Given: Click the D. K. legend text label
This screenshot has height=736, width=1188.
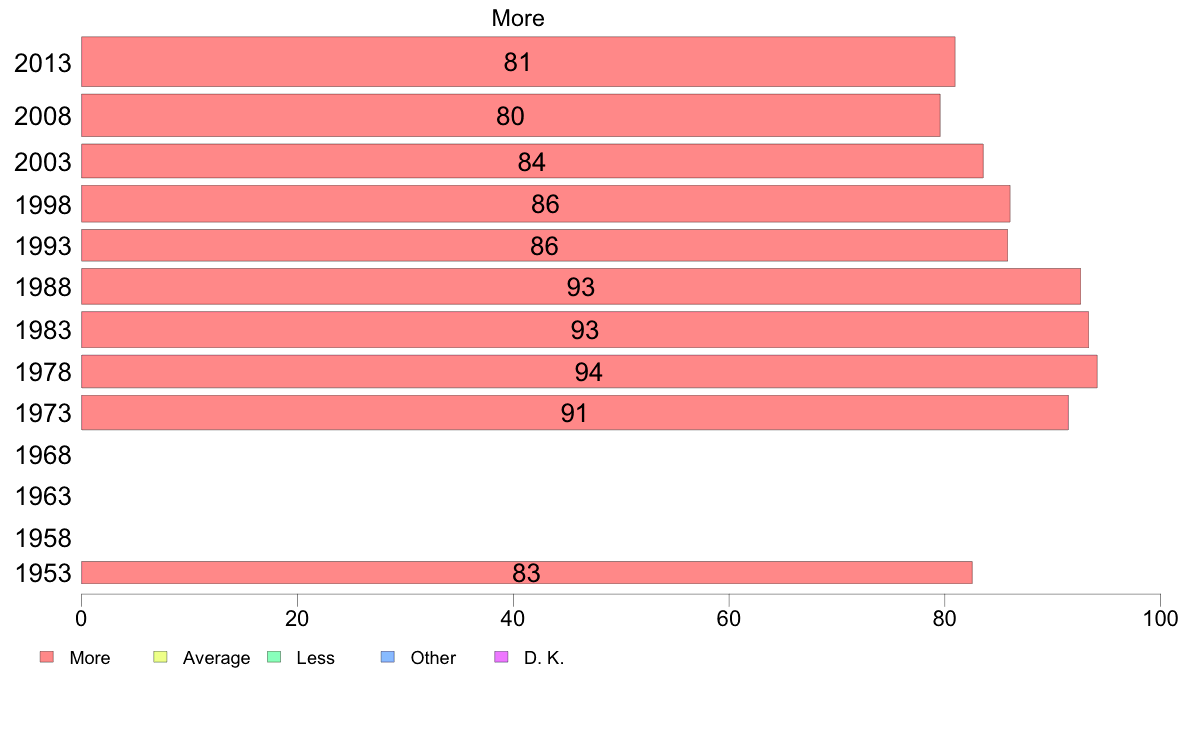Looking at the screenshot, I should click(544, 658).
